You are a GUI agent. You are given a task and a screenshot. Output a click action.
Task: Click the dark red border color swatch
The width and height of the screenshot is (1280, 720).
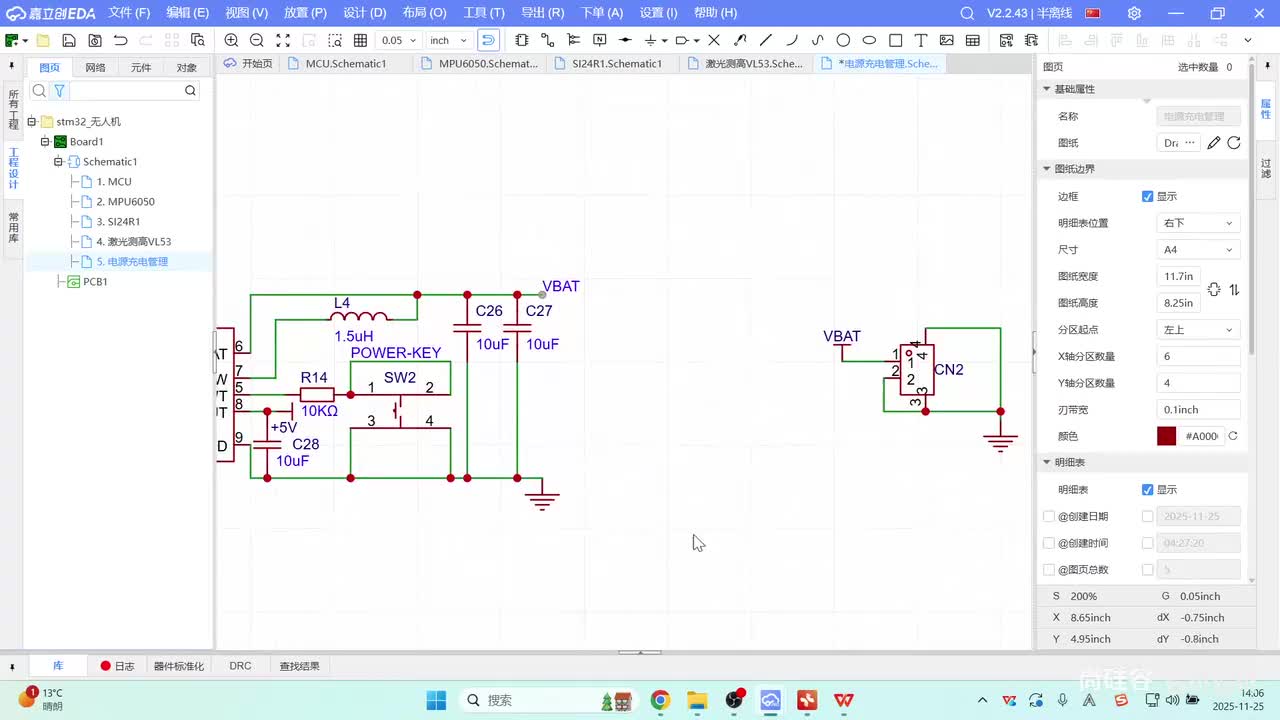click(x=1166, y=436)
